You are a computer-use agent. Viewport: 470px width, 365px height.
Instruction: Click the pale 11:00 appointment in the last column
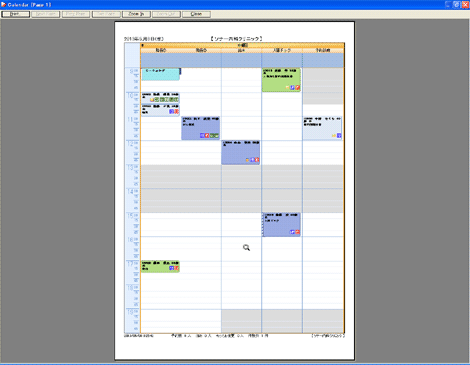coord(323,128)
